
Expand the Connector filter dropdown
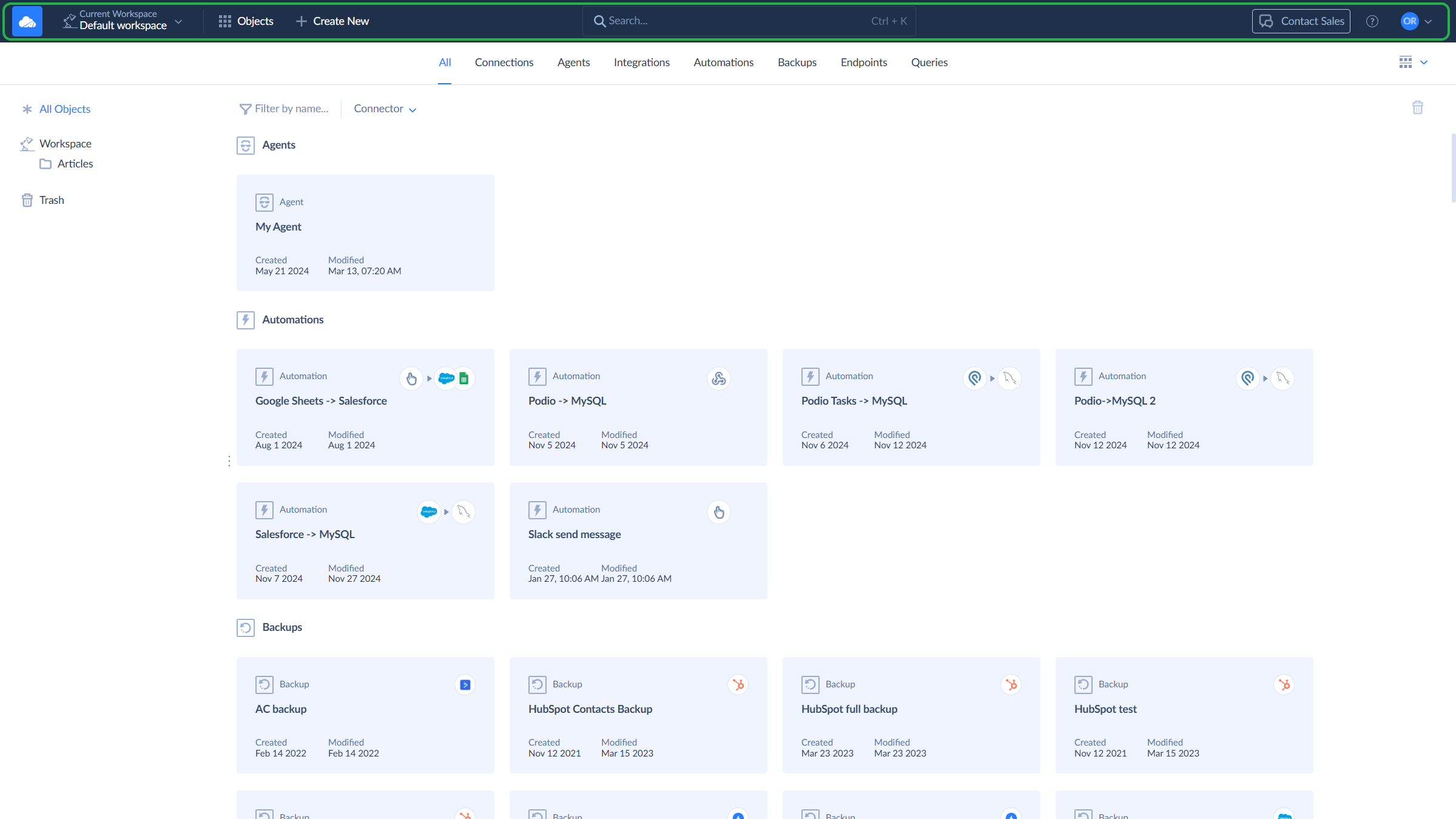point(385,109)
